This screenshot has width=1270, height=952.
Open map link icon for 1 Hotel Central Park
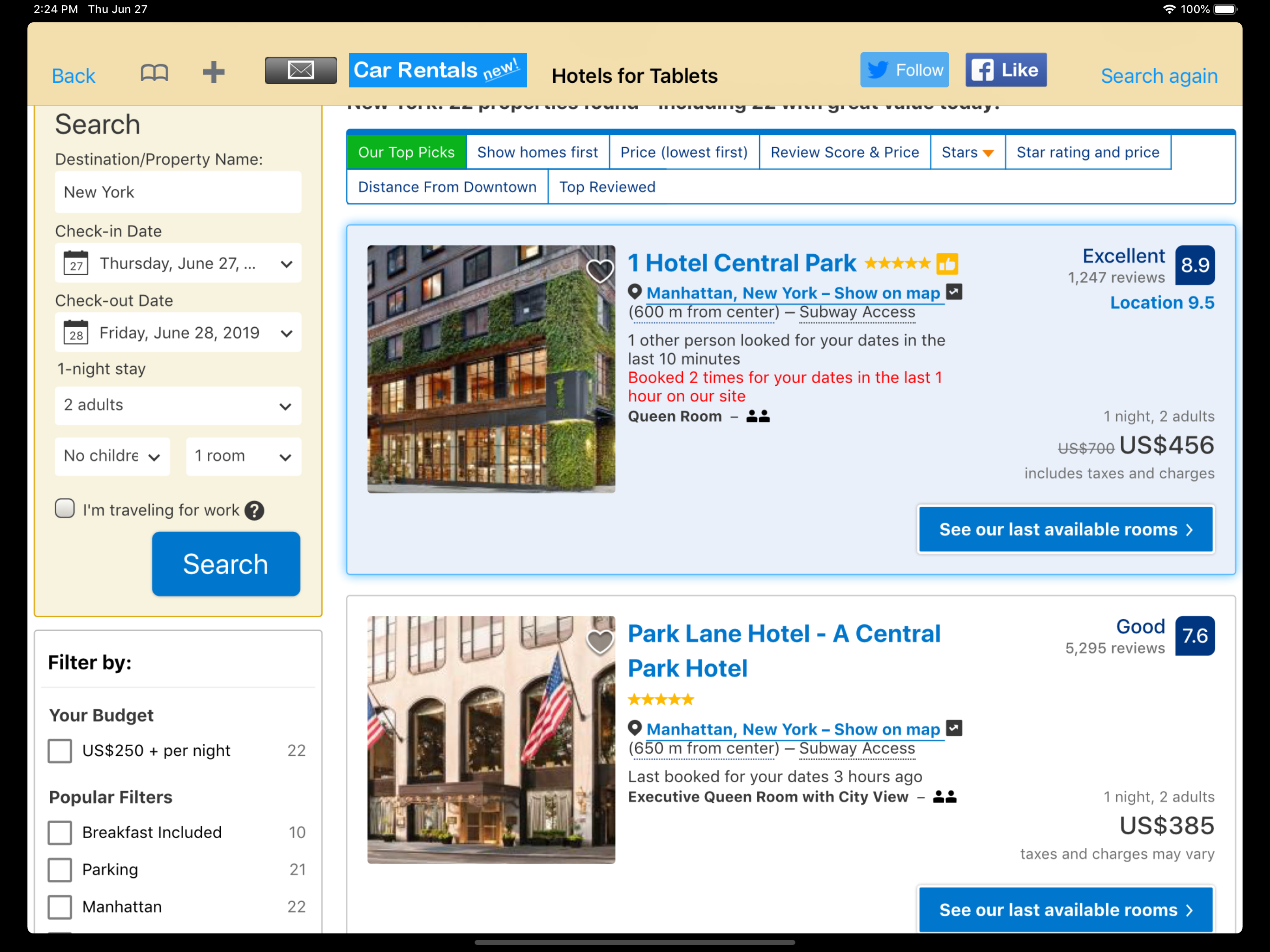(953, 292)
